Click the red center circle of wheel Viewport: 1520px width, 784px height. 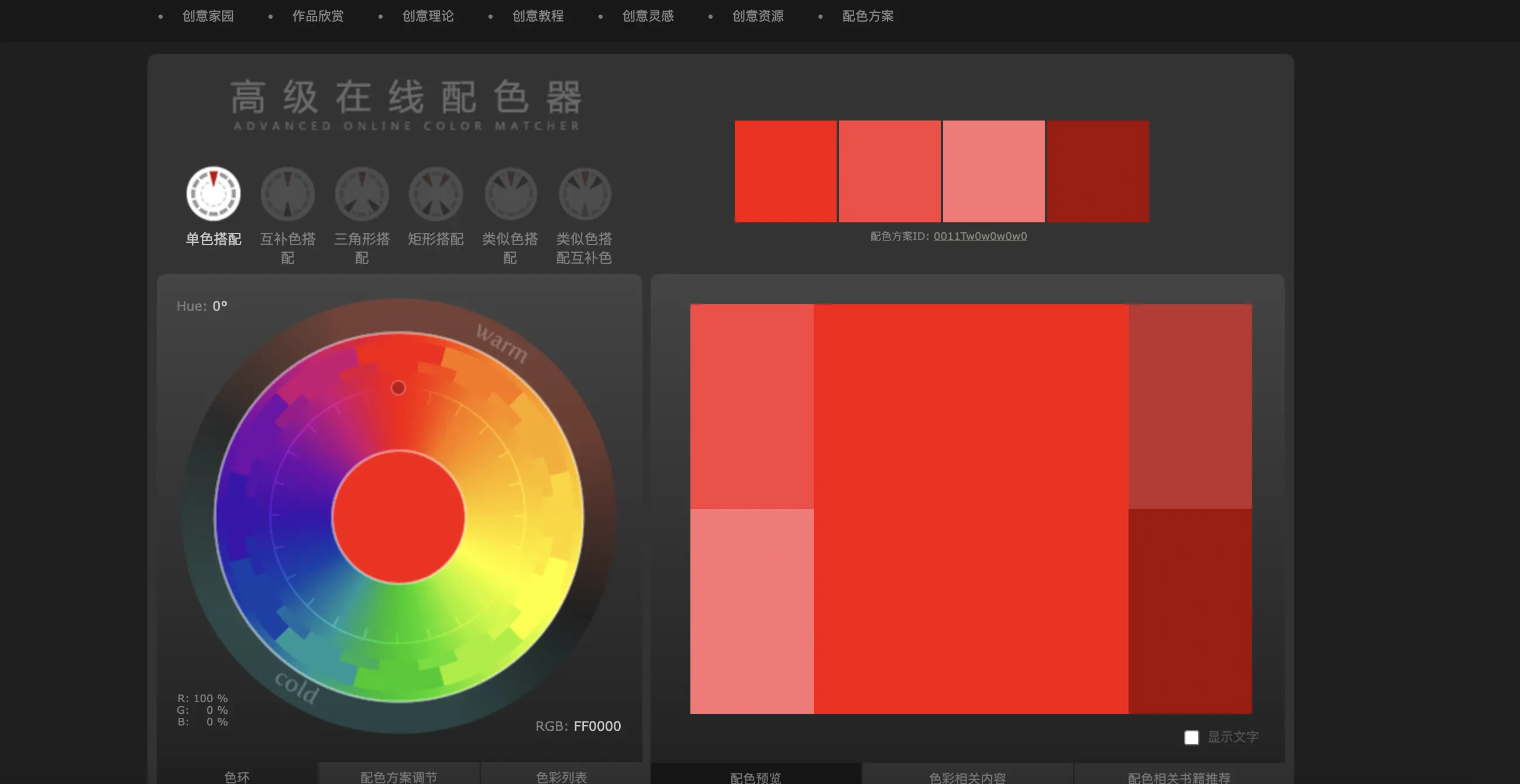(398, 517)
